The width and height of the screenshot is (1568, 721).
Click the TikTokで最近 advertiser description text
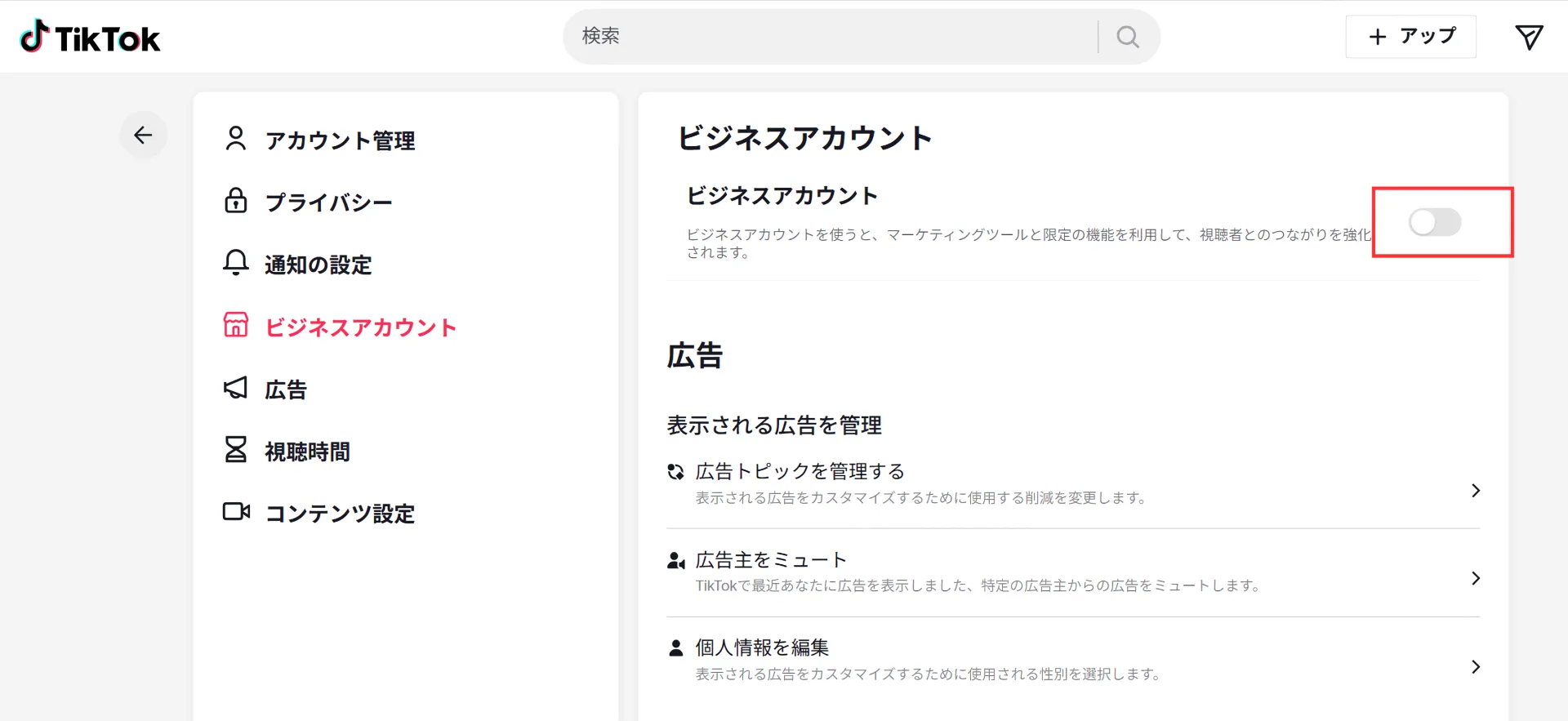tap(978, 585)
